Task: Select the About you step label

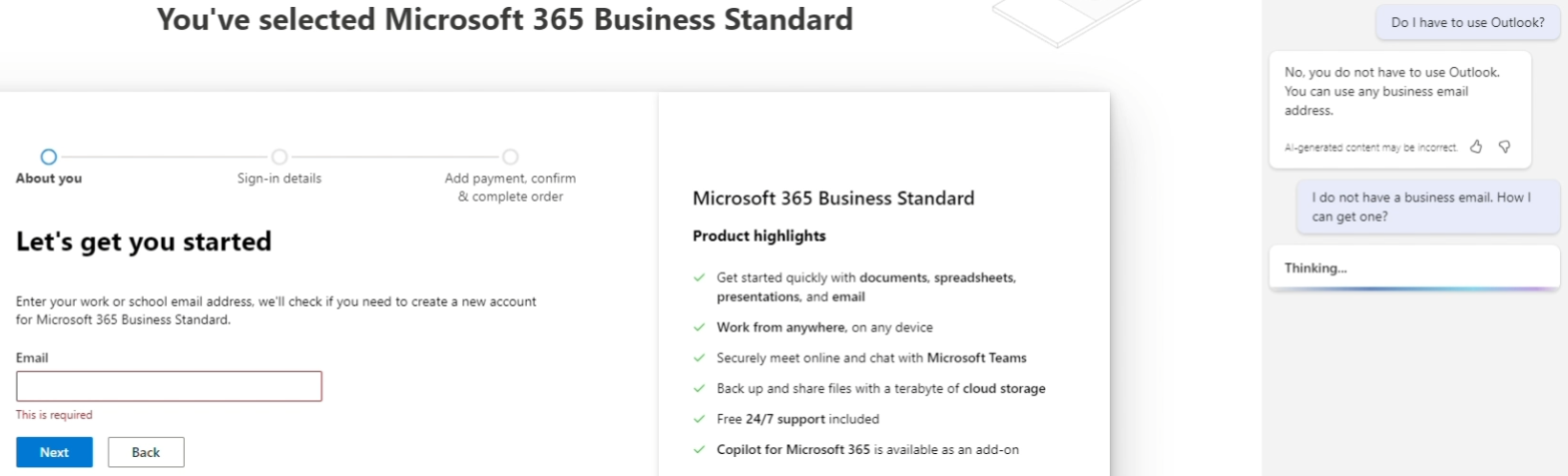Action: point(49,179)
